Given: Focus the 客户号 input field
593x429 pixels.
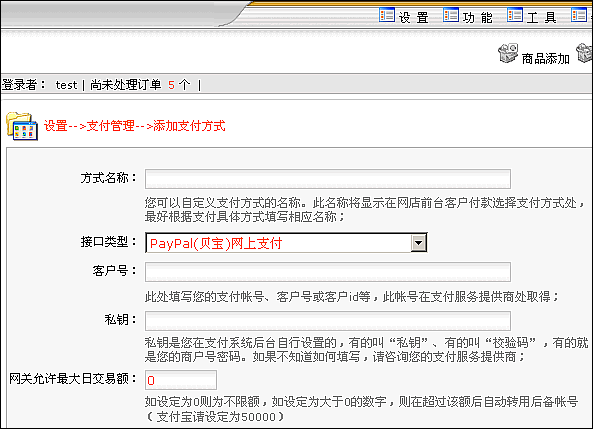Looking at the screenshot, I should click(x=328, y=272).
